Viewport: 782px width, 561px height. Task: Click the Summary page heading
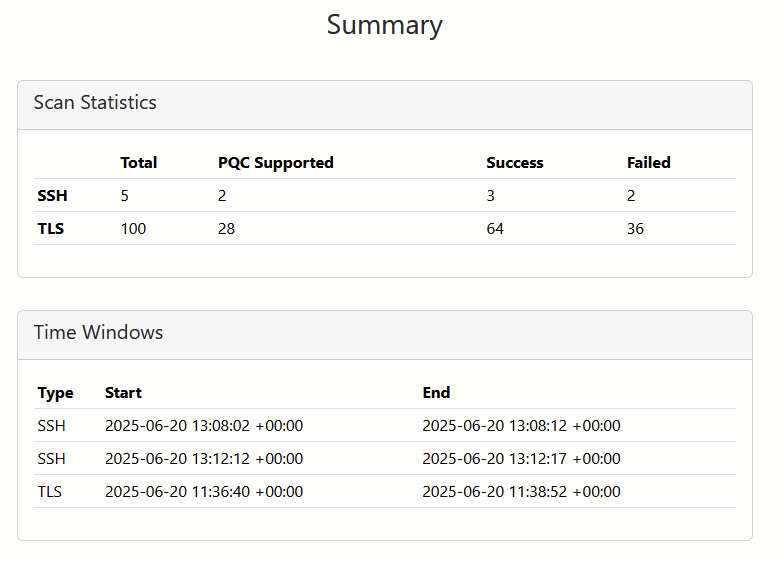click(384, 25)
